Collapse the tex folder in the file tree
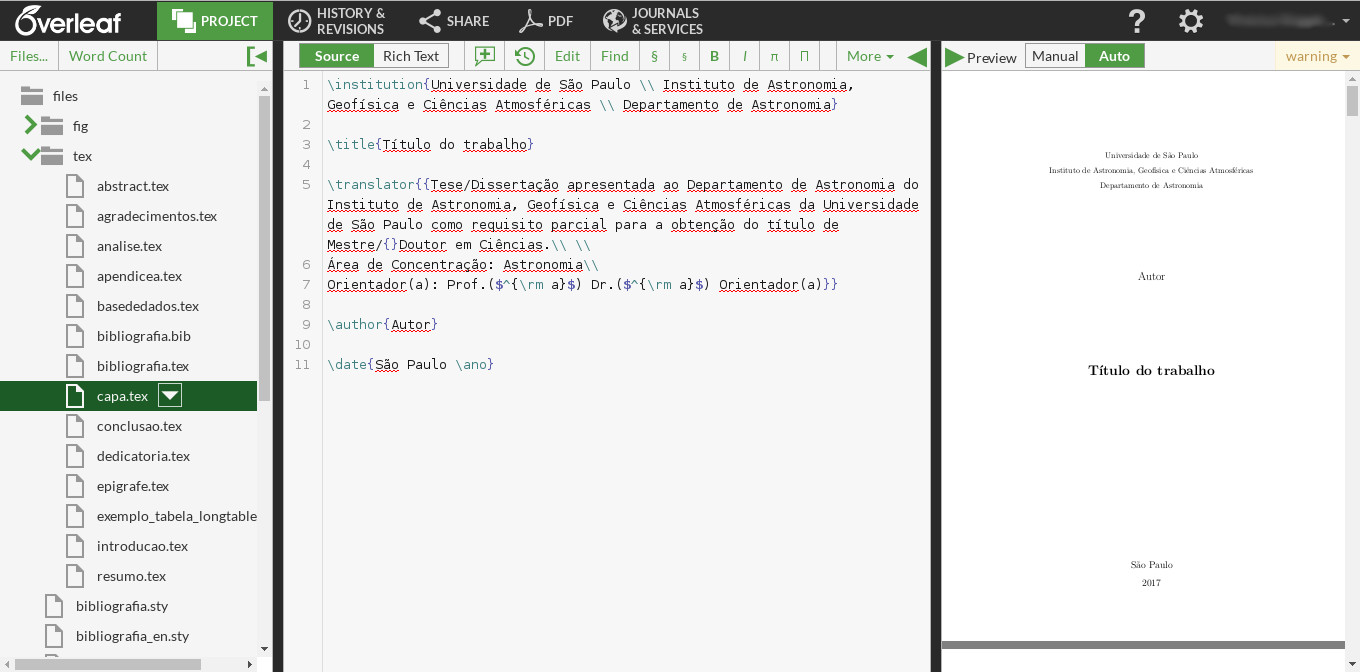The height and width of the screenshot is (672, 1360). pos(29,156)
